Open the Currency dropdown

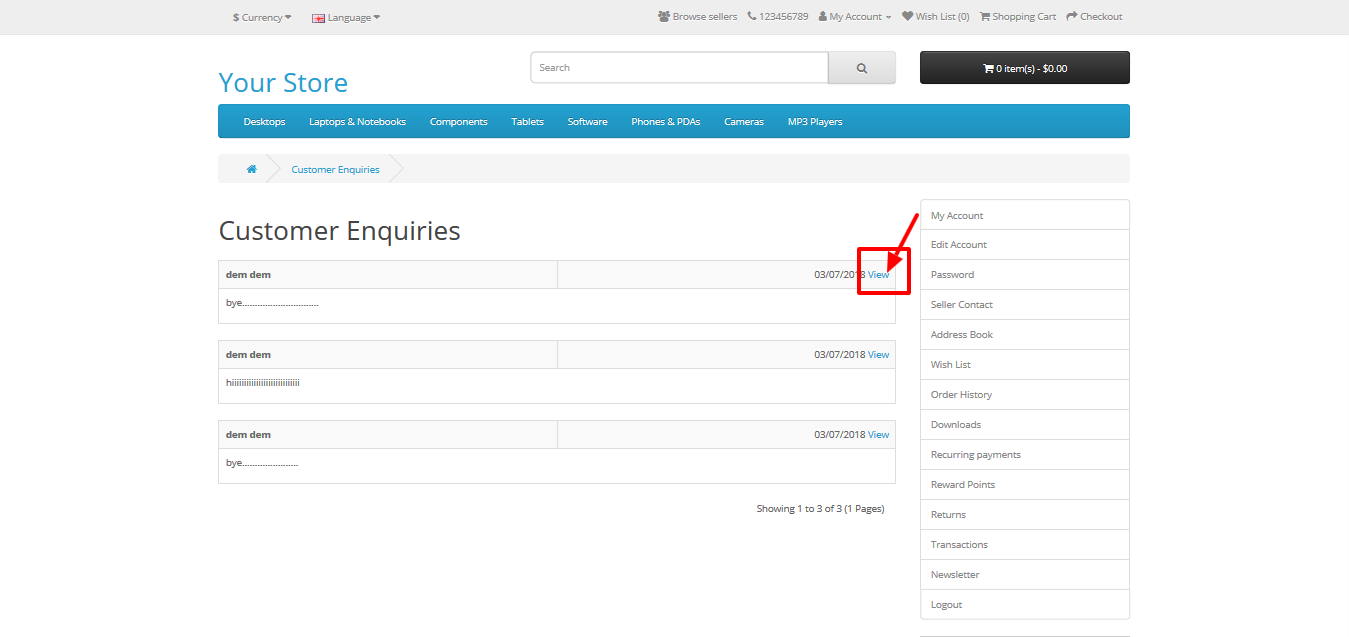262,17
